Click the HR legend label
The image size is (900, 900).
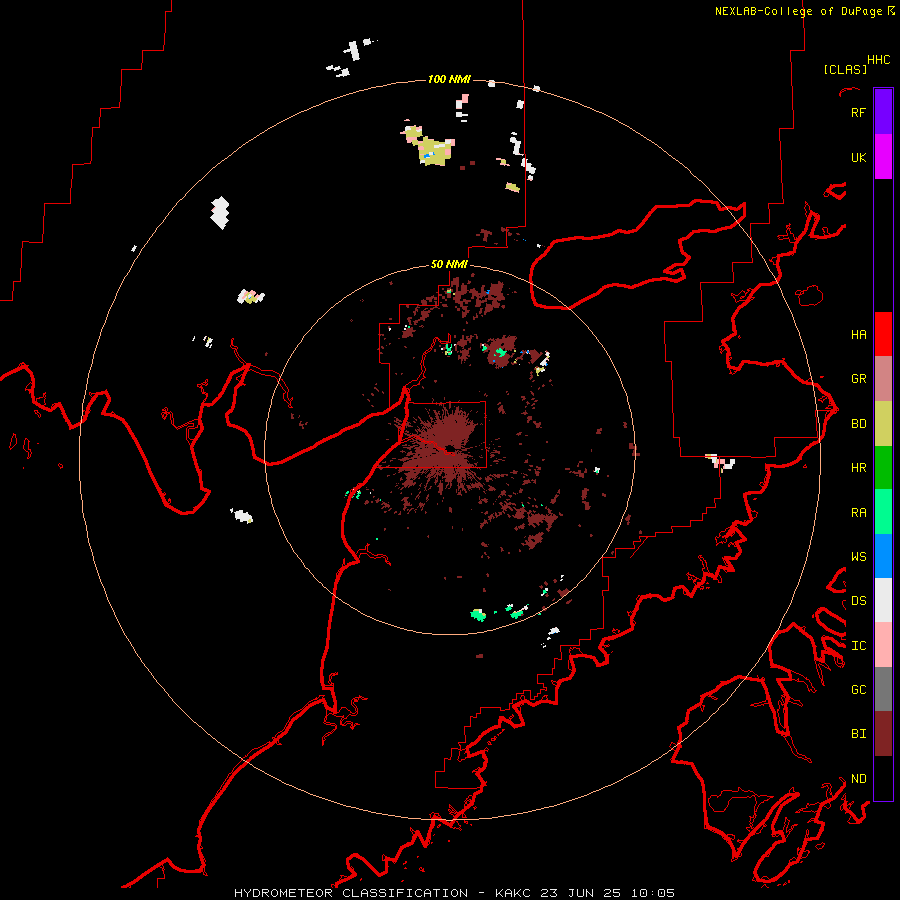pyautogui.click(x=859, y=468)
